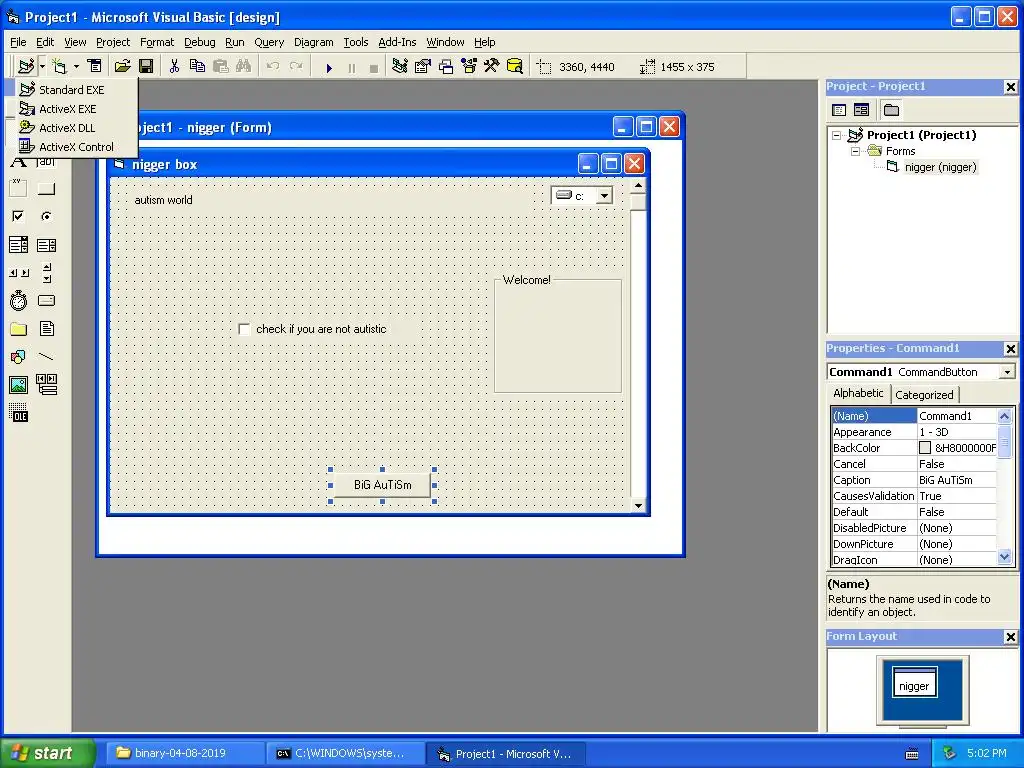Screen dimensions: 1024x768
Task: Click the Form Layout Window toolbar icon
Action: pyautogui.click(x=446, y=66)
